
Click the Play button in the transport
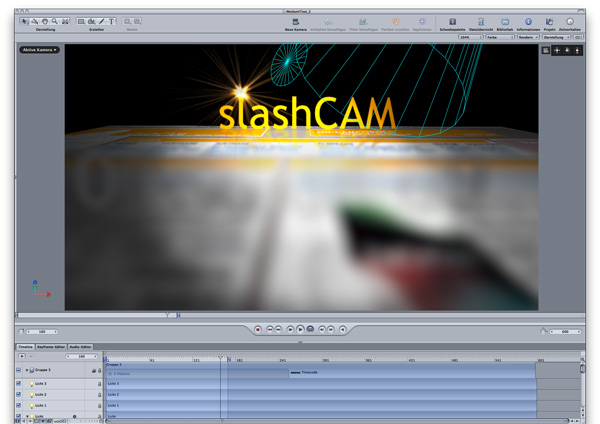(300, 329)
